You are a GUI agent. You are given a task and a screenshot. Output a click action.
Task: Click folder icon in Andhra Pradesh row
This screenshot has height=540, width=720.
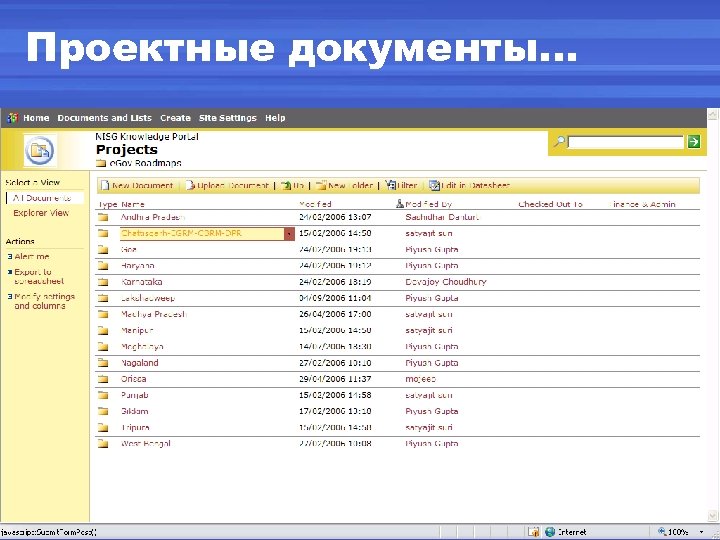103,217
